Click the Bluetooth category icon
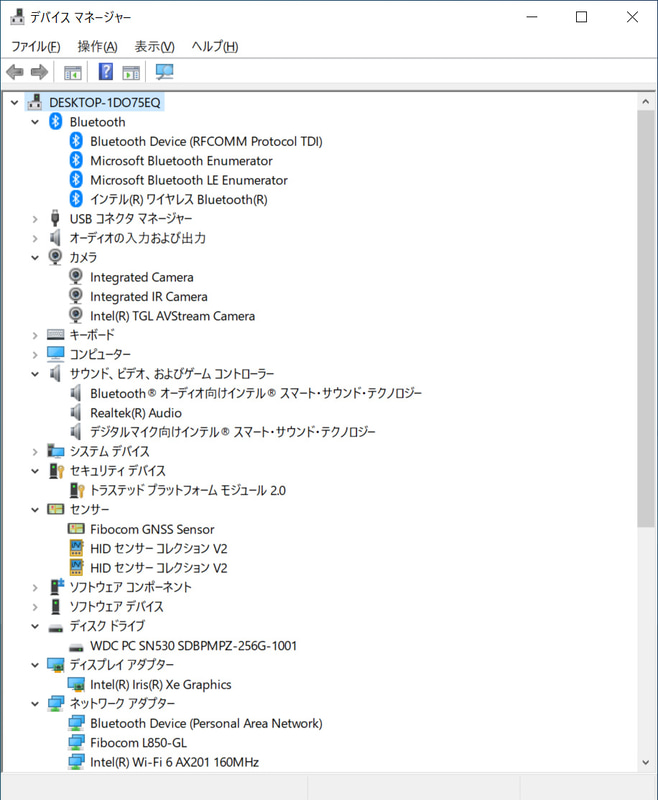 [55, 121]
